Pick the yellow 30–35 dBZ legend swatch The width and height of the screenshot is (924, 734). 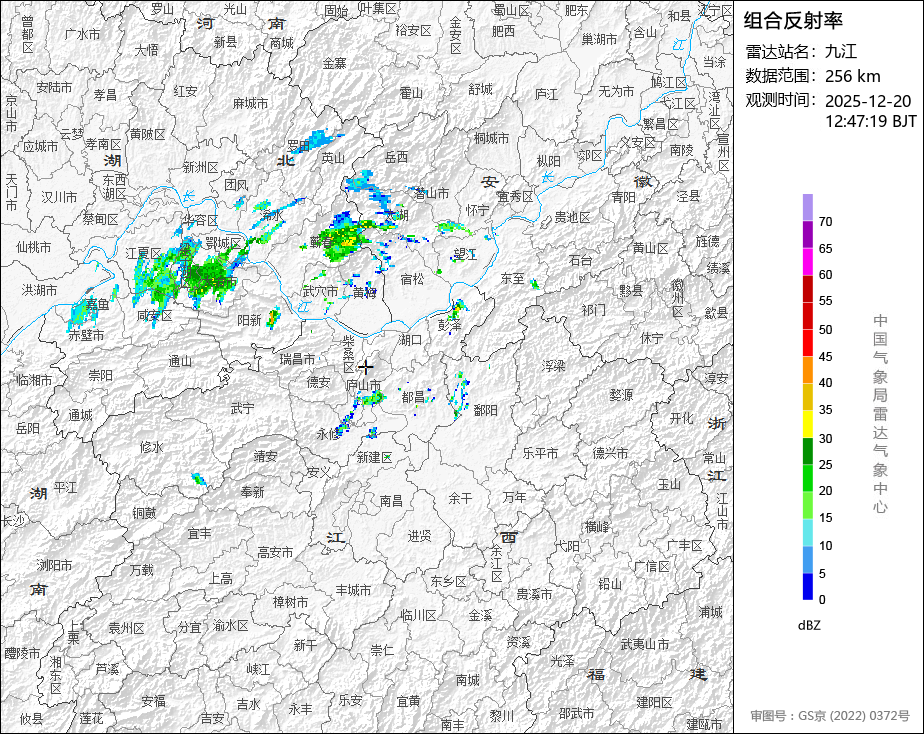[x=808, y=424]
